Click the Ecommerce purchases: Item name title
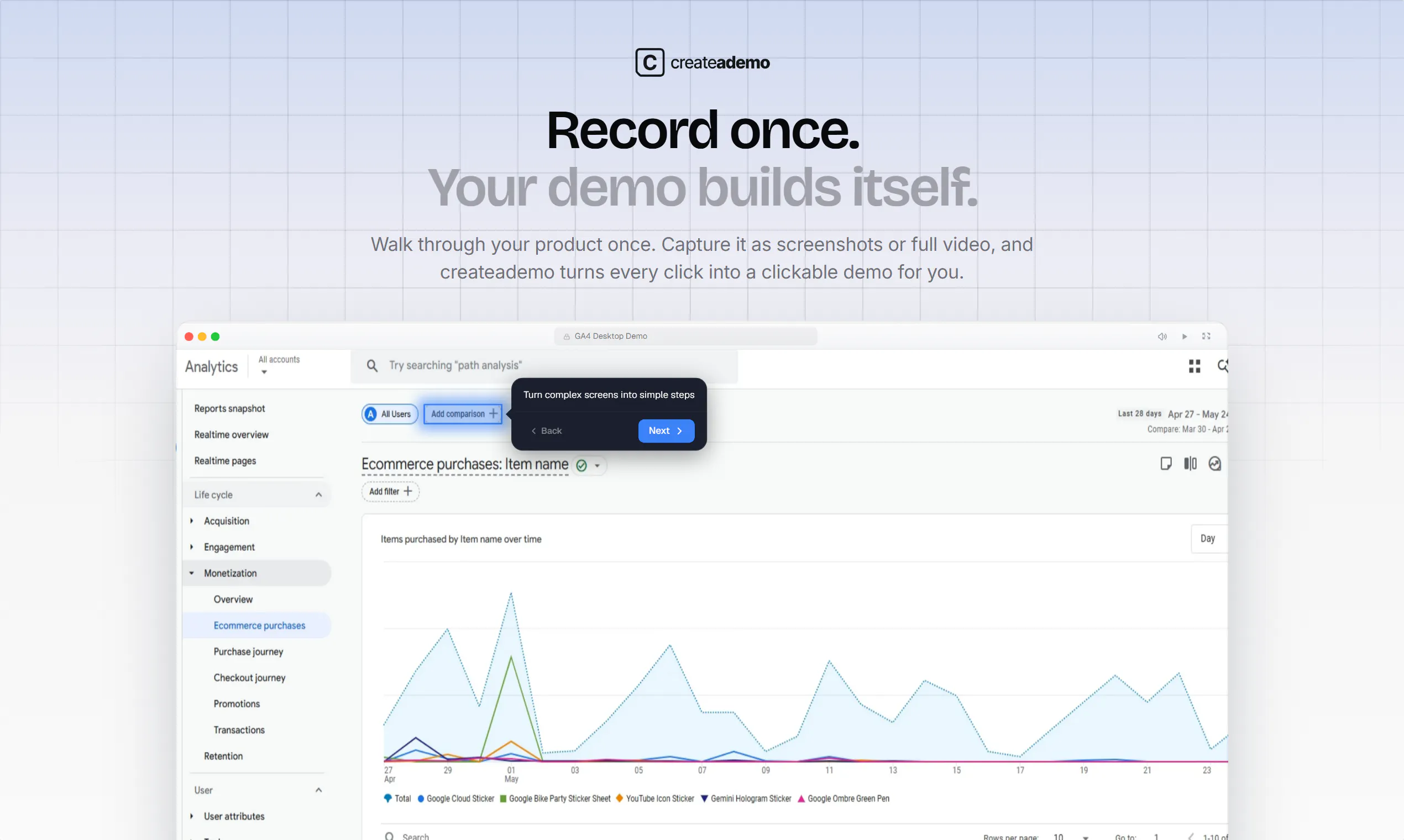The height and width of the screenshot is (840, 1404). tap(465, 464)
